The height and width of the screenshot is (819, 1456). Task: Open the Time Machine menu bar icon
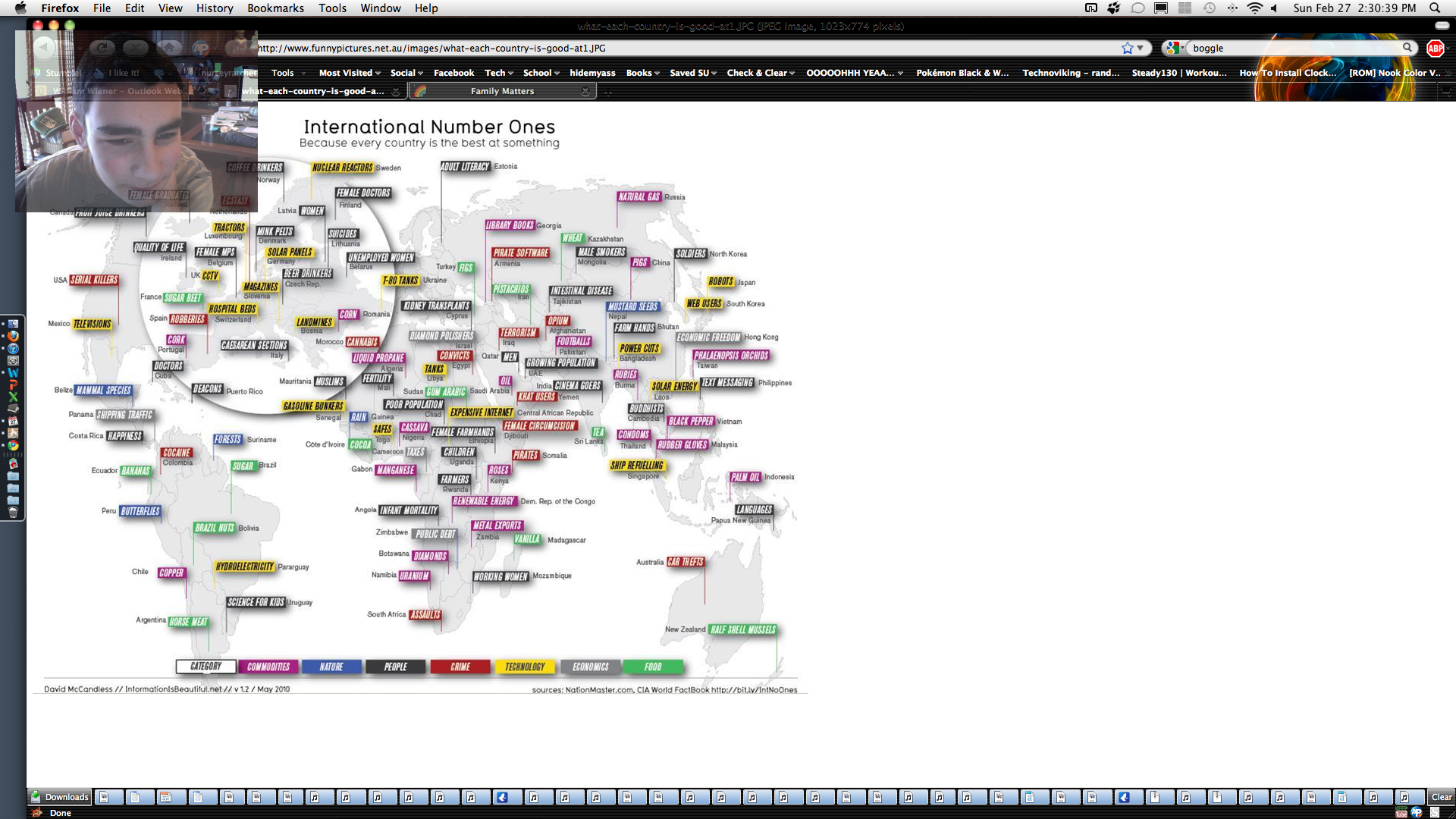(1210, 8)
